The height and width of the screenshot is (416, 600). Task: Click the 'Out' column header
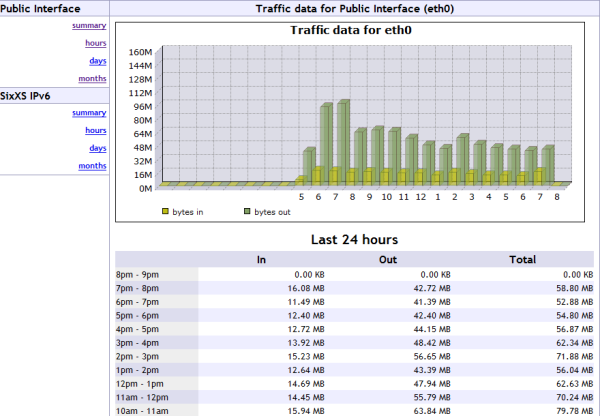[384, 259]
